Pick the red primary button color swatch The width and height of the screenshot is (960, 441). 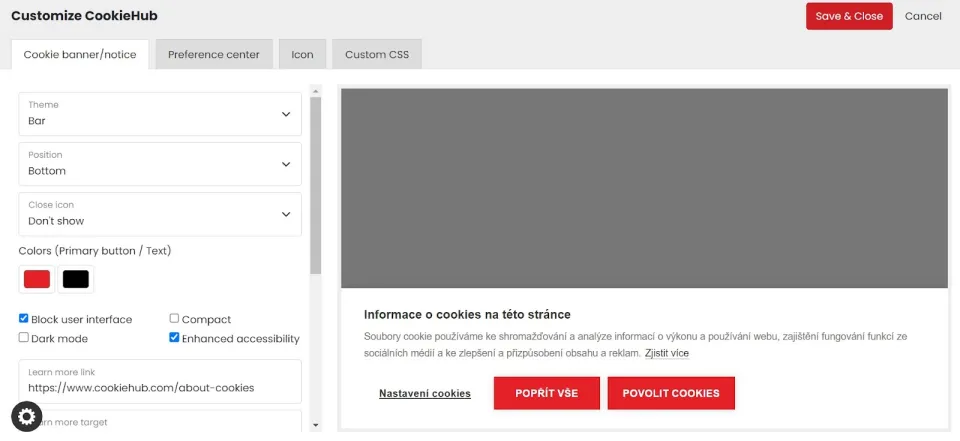(37, 279)
